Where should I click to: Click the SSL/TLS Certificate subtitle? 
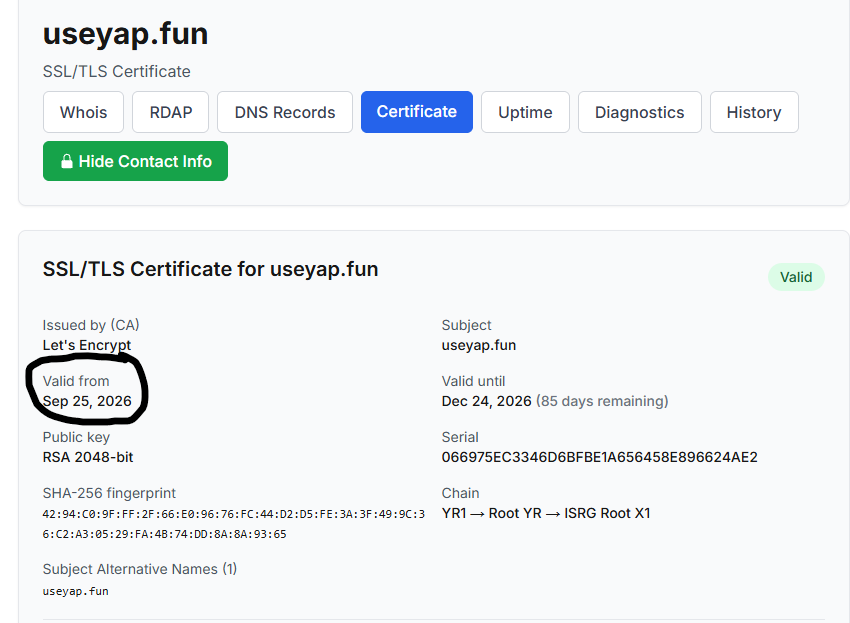[117, 72]
